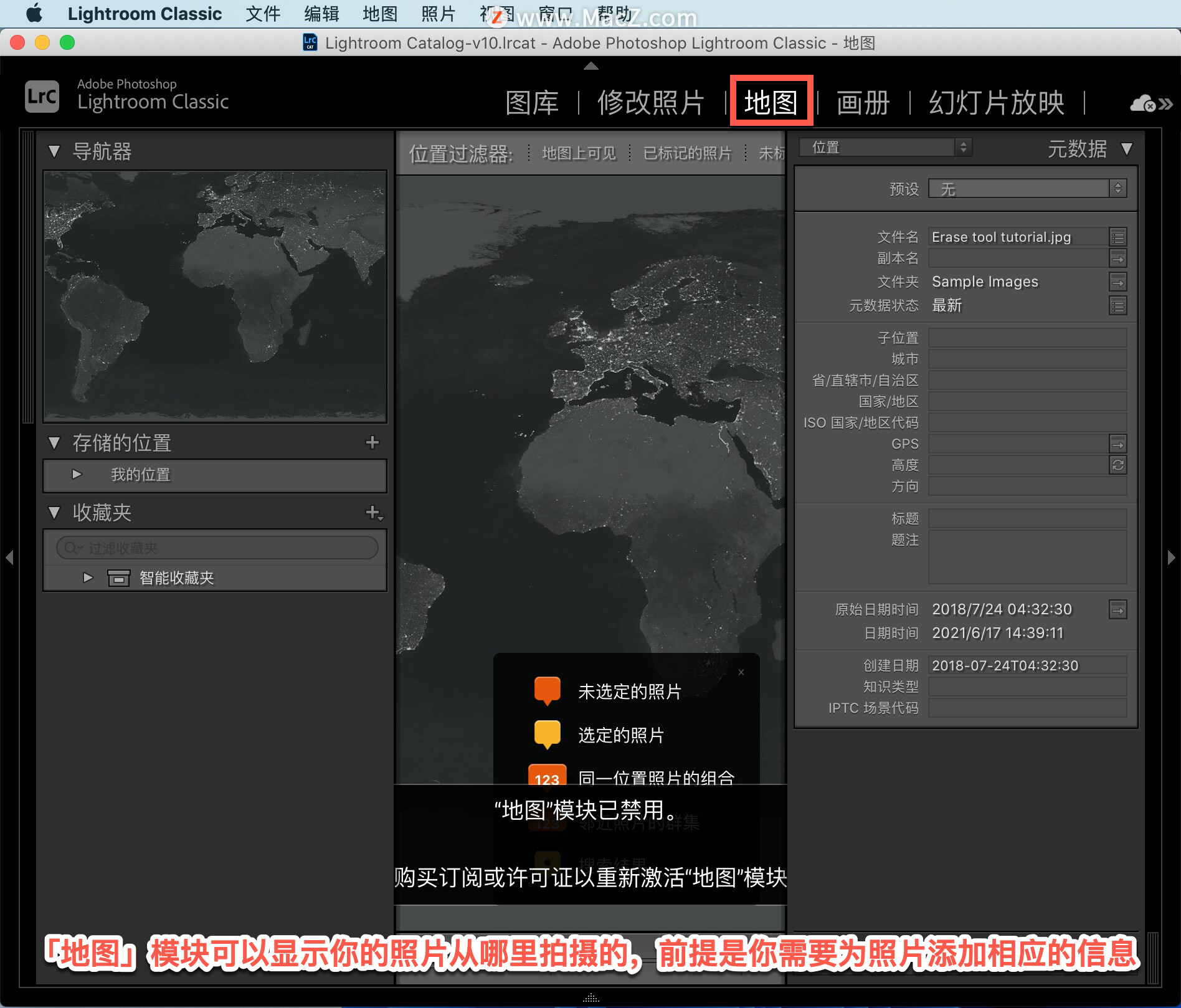The width and height of the screenshot is (1181, 1008).
Task: Open the Lightroom Classic app menu
Action: [145, 13]
